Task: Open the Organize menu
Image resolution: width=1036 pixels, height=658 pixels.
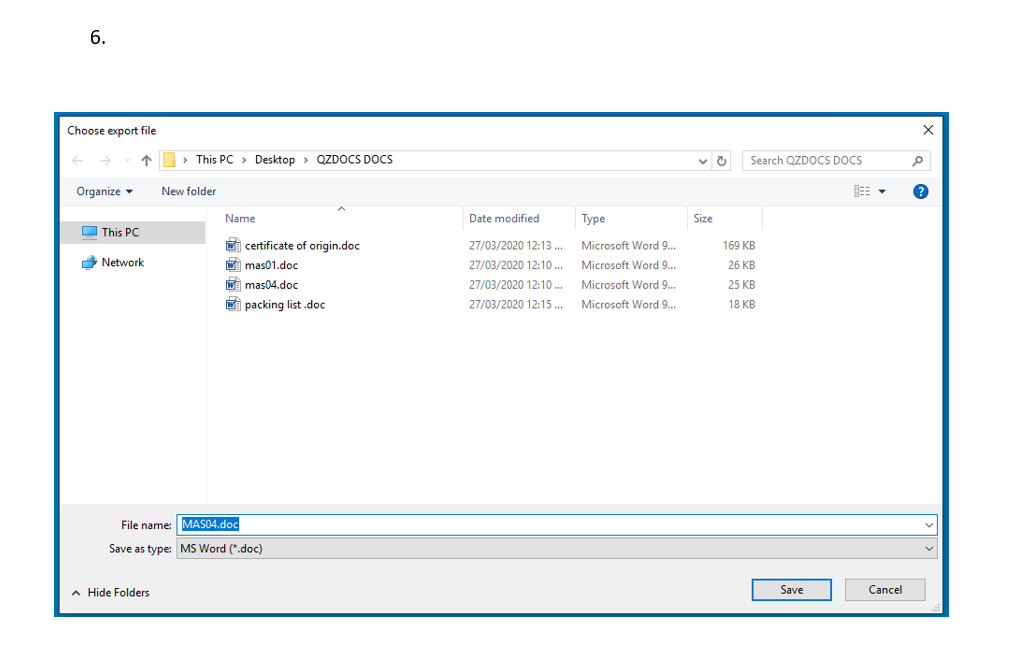Action: tap(104, 192)
